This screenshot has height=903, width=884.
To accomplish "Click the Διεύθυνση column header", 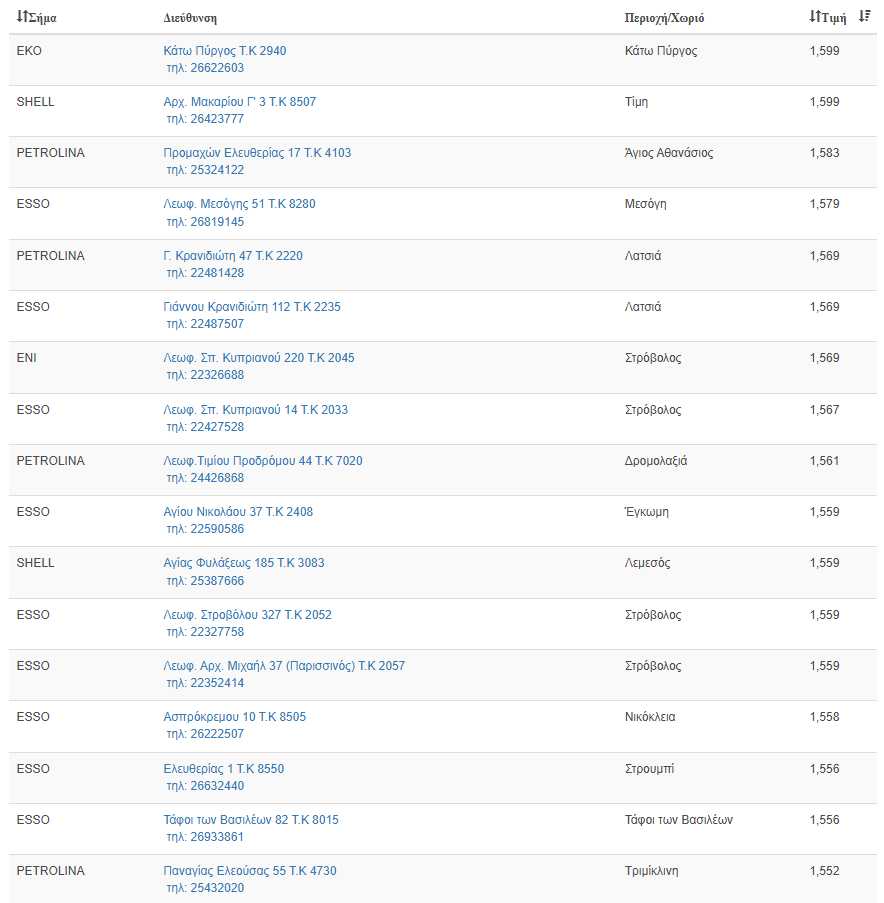I will coord(190,18).
